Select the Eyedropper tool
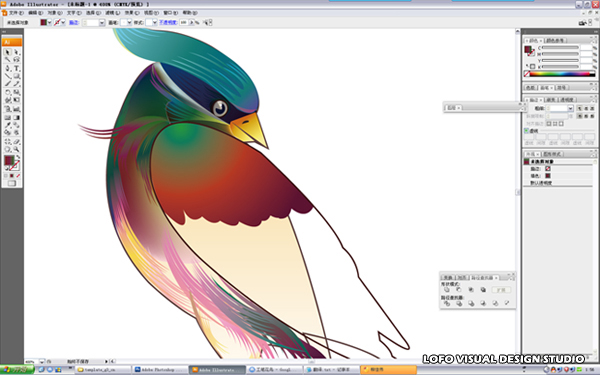600x375 pixels. click(7, 125)
